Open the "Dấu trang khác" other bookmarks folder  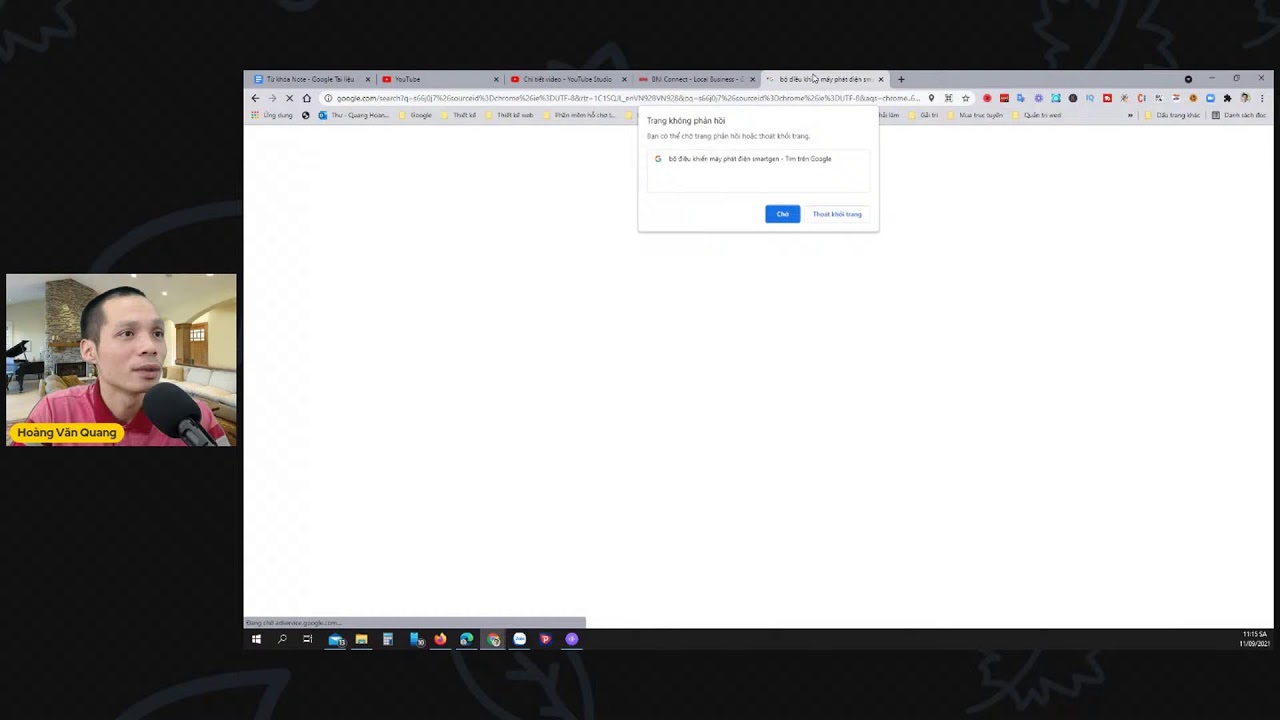coord(1173,115)
